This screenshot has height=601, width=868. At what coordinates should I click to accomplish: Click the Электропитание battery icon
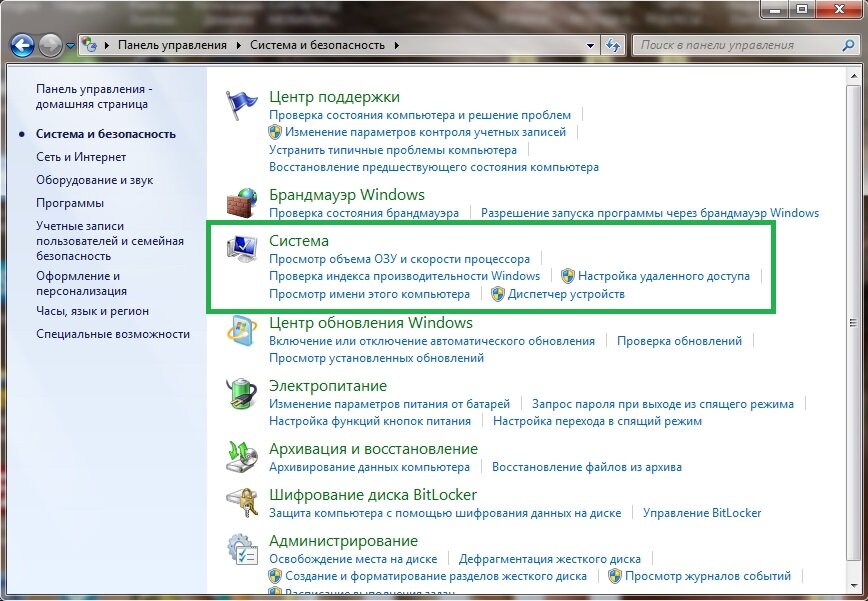(242, 393)
